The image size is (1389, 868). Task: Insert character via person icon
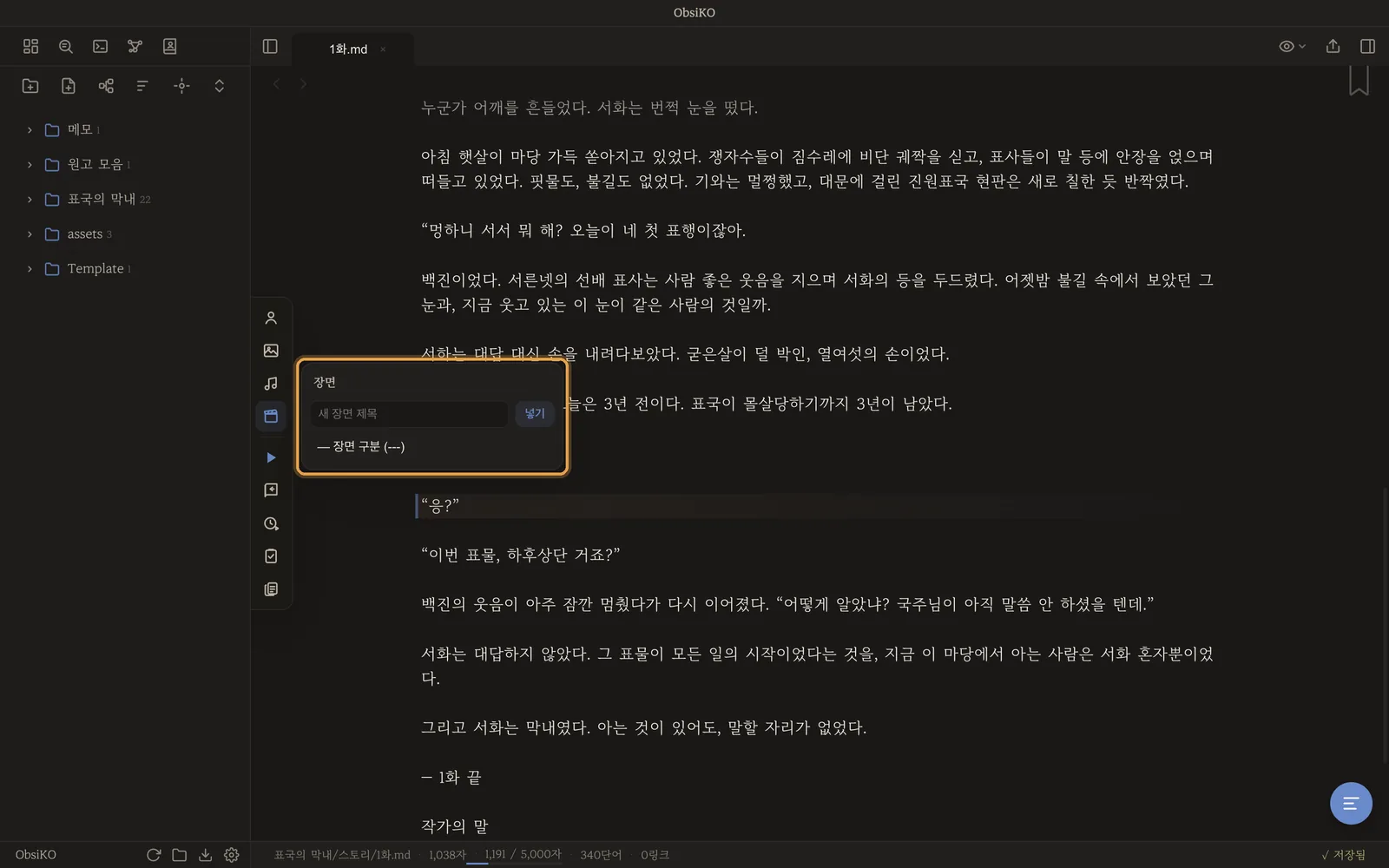pos(271,318)
